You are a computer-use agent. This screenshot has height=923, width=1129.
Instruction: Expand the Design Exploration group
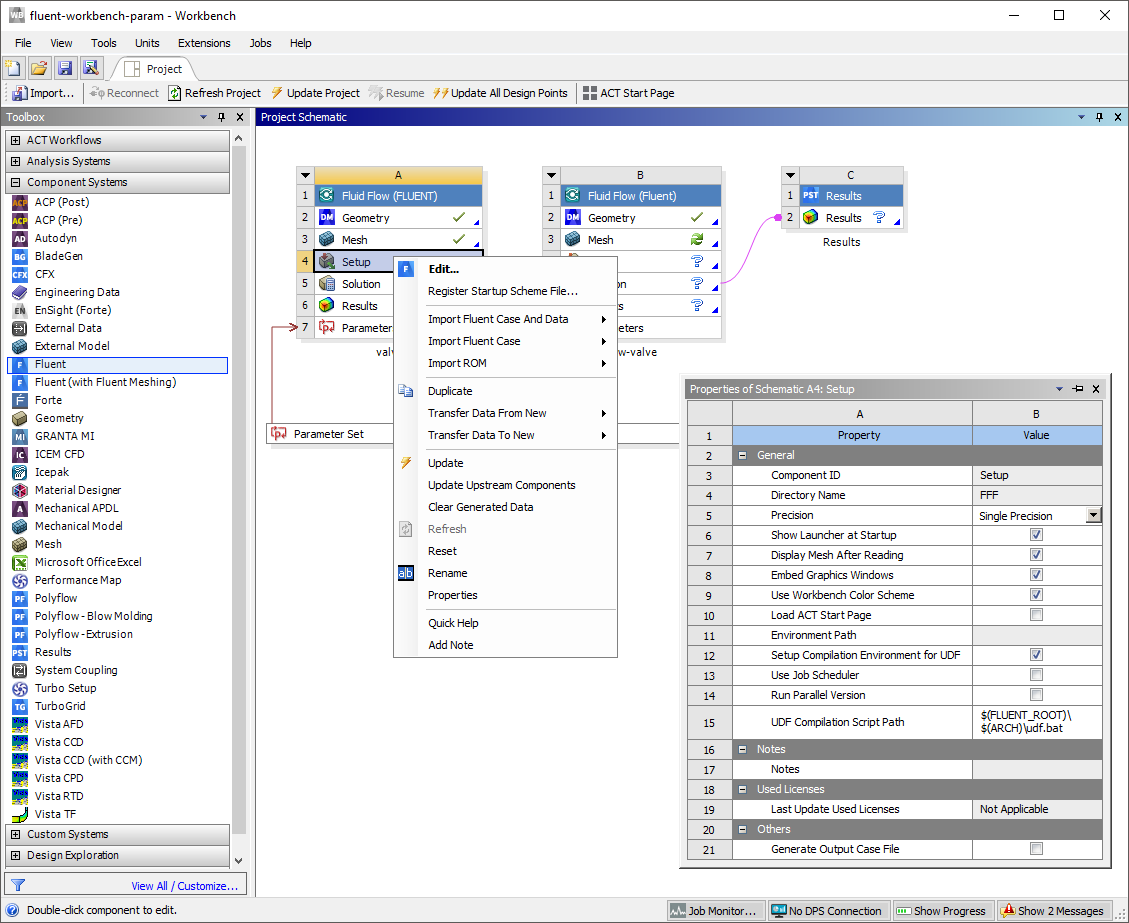15,855
